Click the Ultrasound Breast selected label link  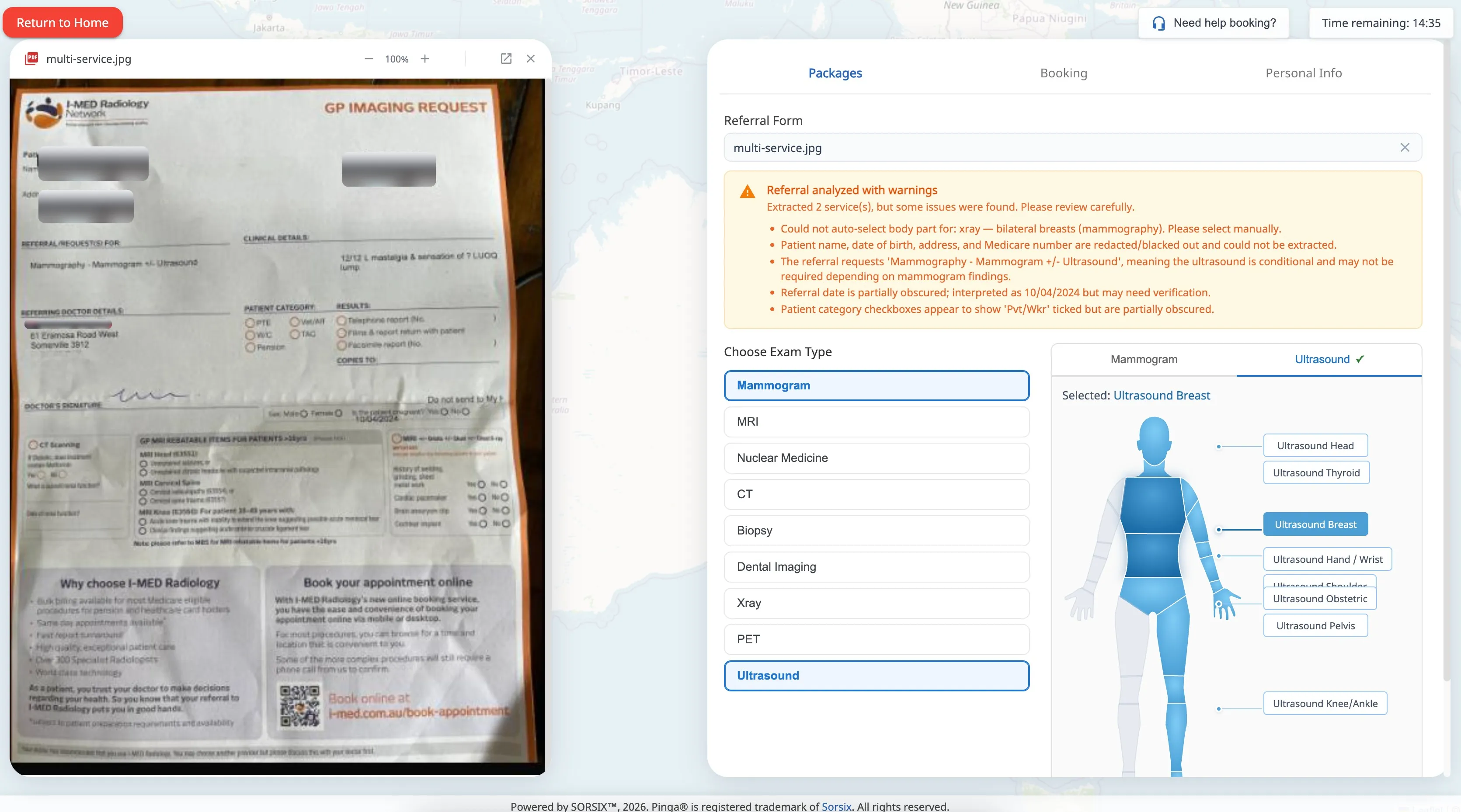[1161, 396]
